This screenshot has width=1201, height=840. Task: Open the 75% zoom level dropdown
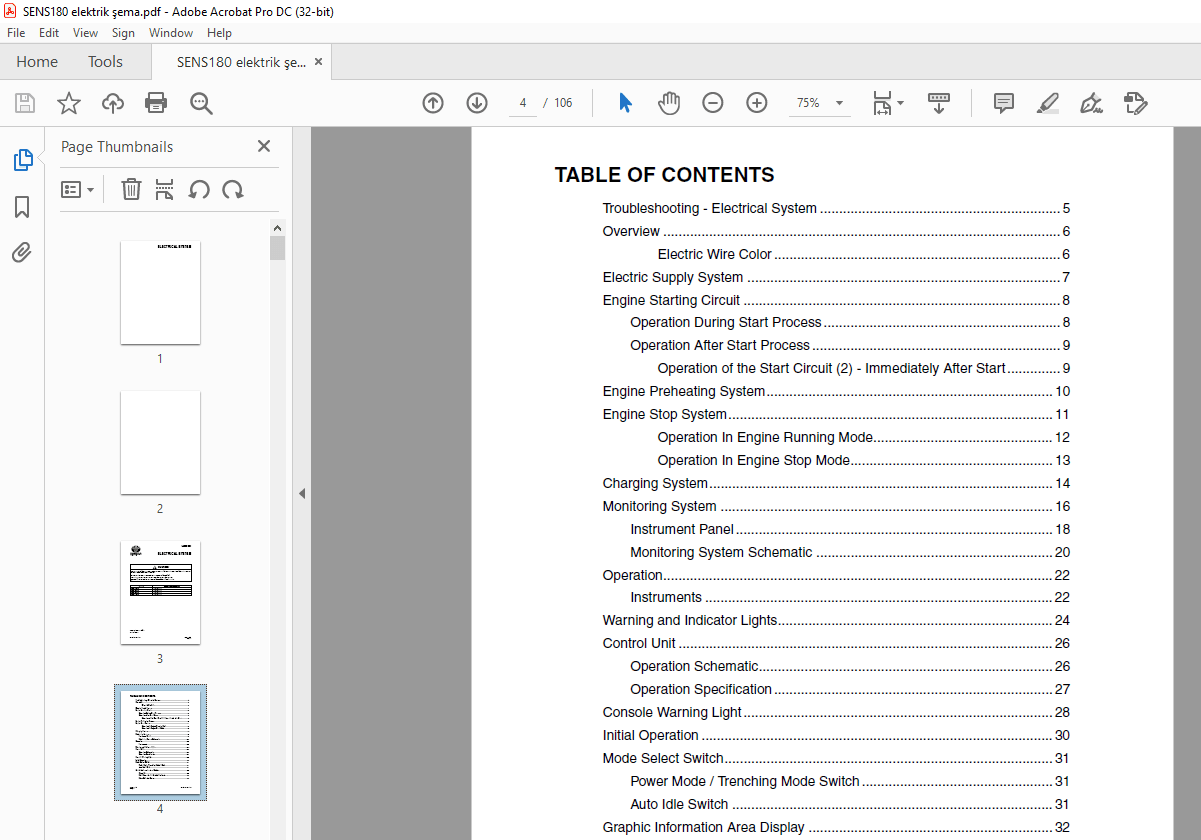(819, 103)
